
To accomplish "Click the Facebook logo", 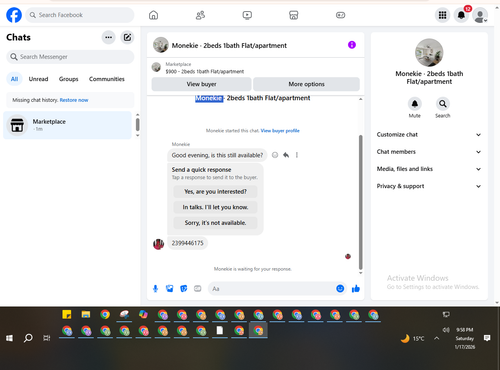I will 14,15.
